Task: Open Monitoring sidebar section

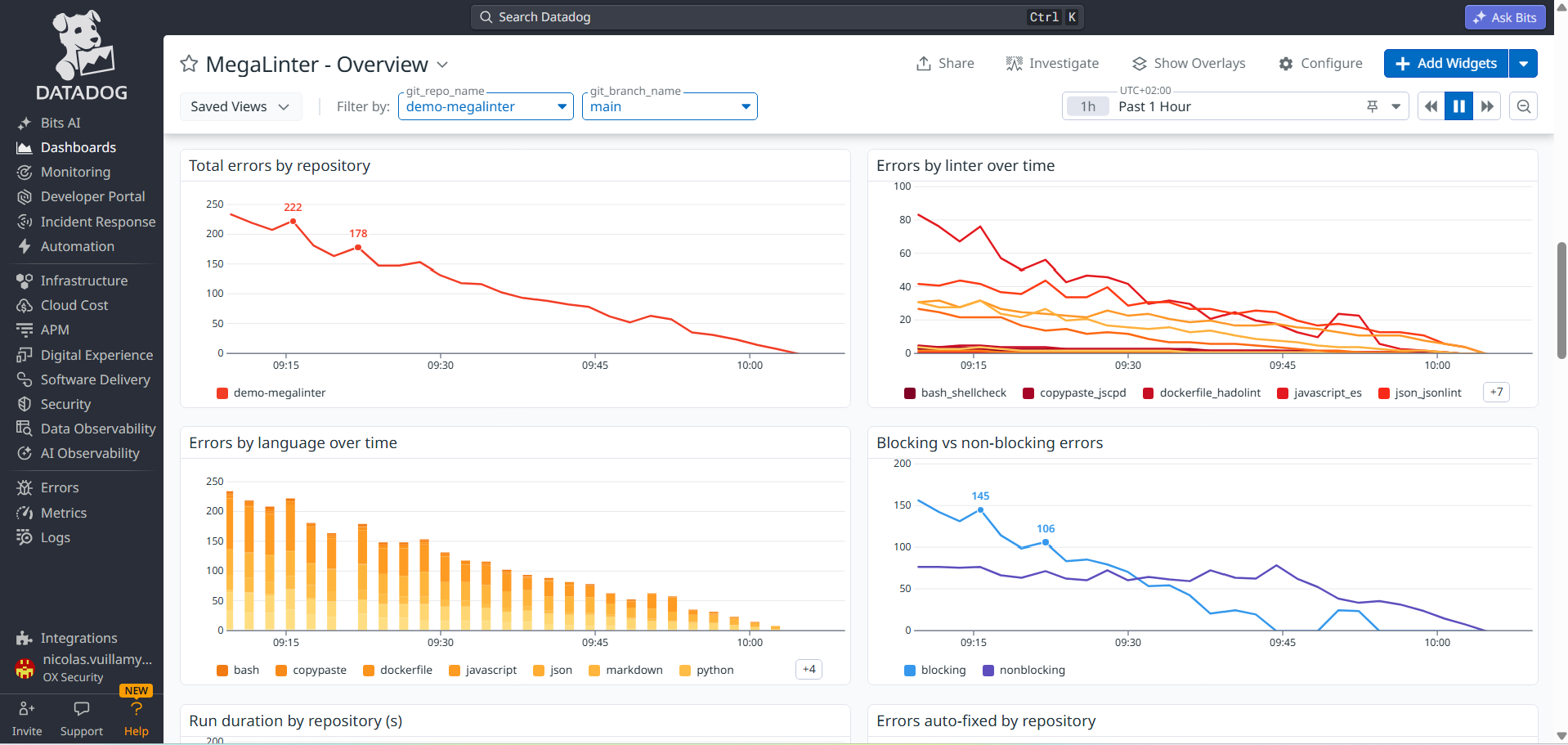Action: (75, 172)
